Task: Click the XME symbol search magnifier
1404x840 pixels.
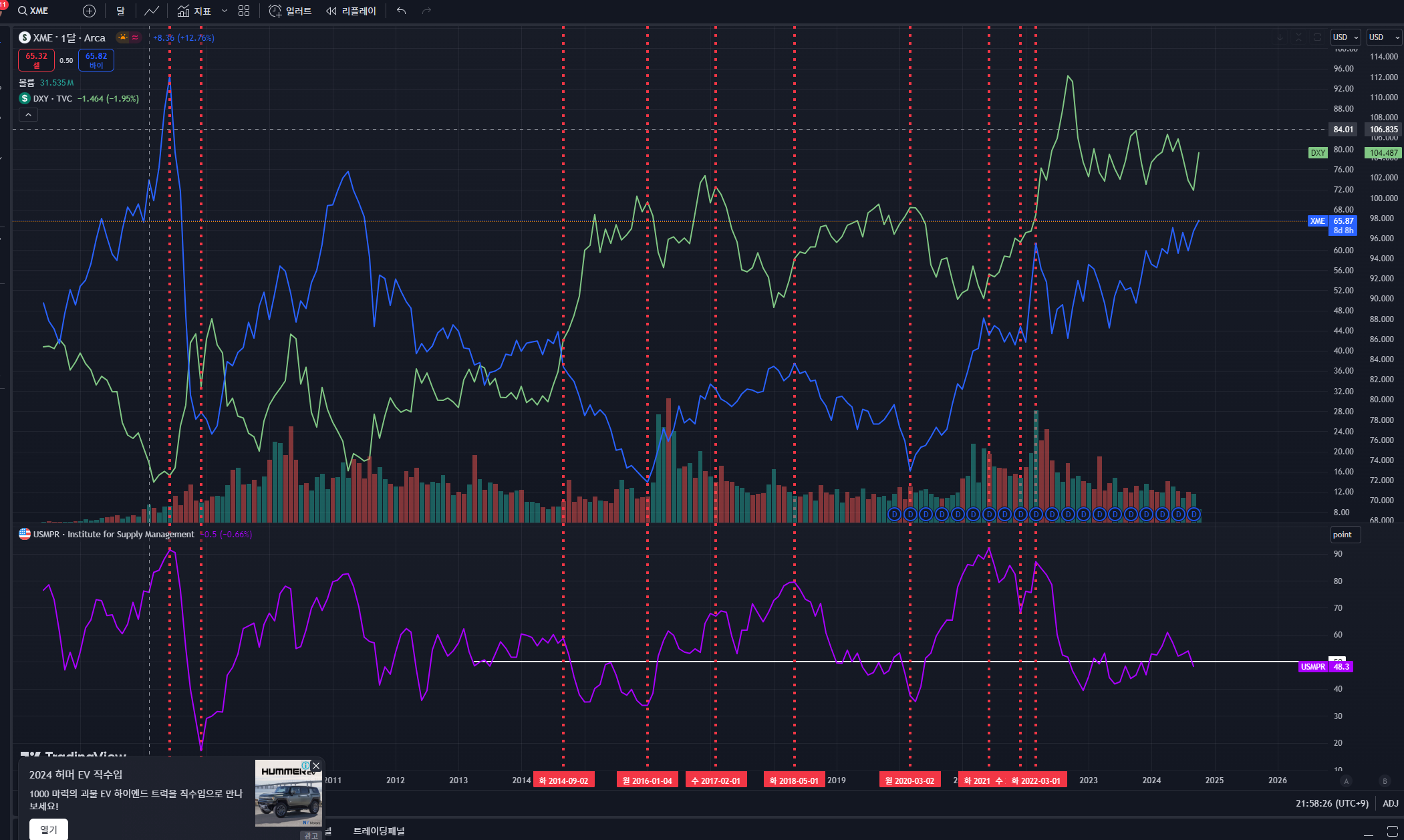Action: [23, 11]
